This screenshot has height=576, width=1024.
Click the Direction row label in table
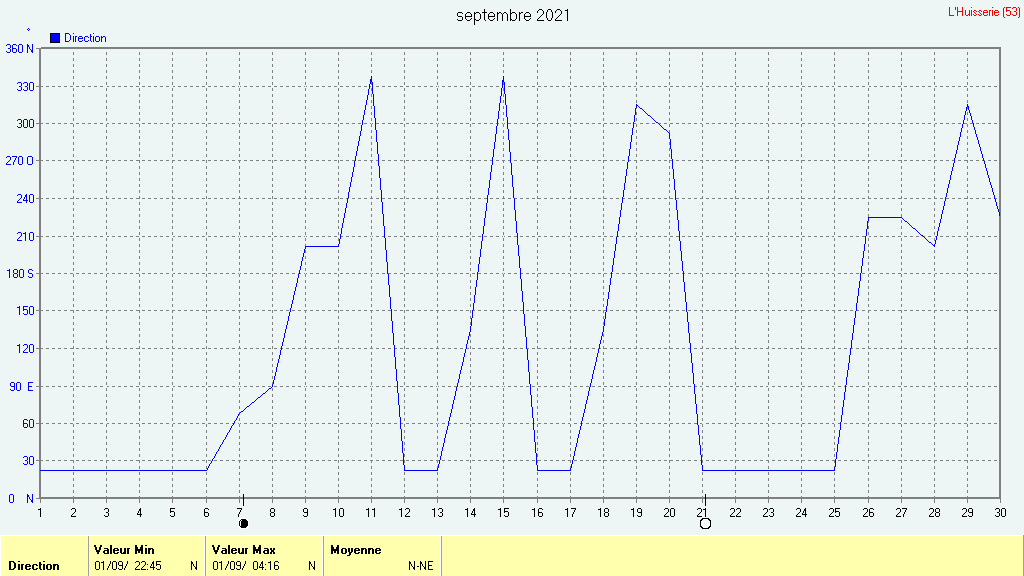tap(34, 566)
